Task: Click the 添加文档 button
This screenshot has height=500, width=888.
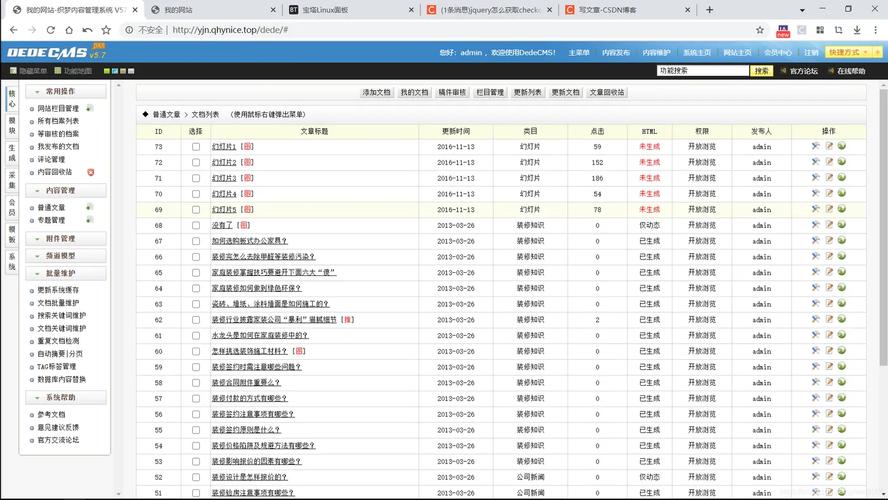Action: pyautogui.click(x=376, y=92)
